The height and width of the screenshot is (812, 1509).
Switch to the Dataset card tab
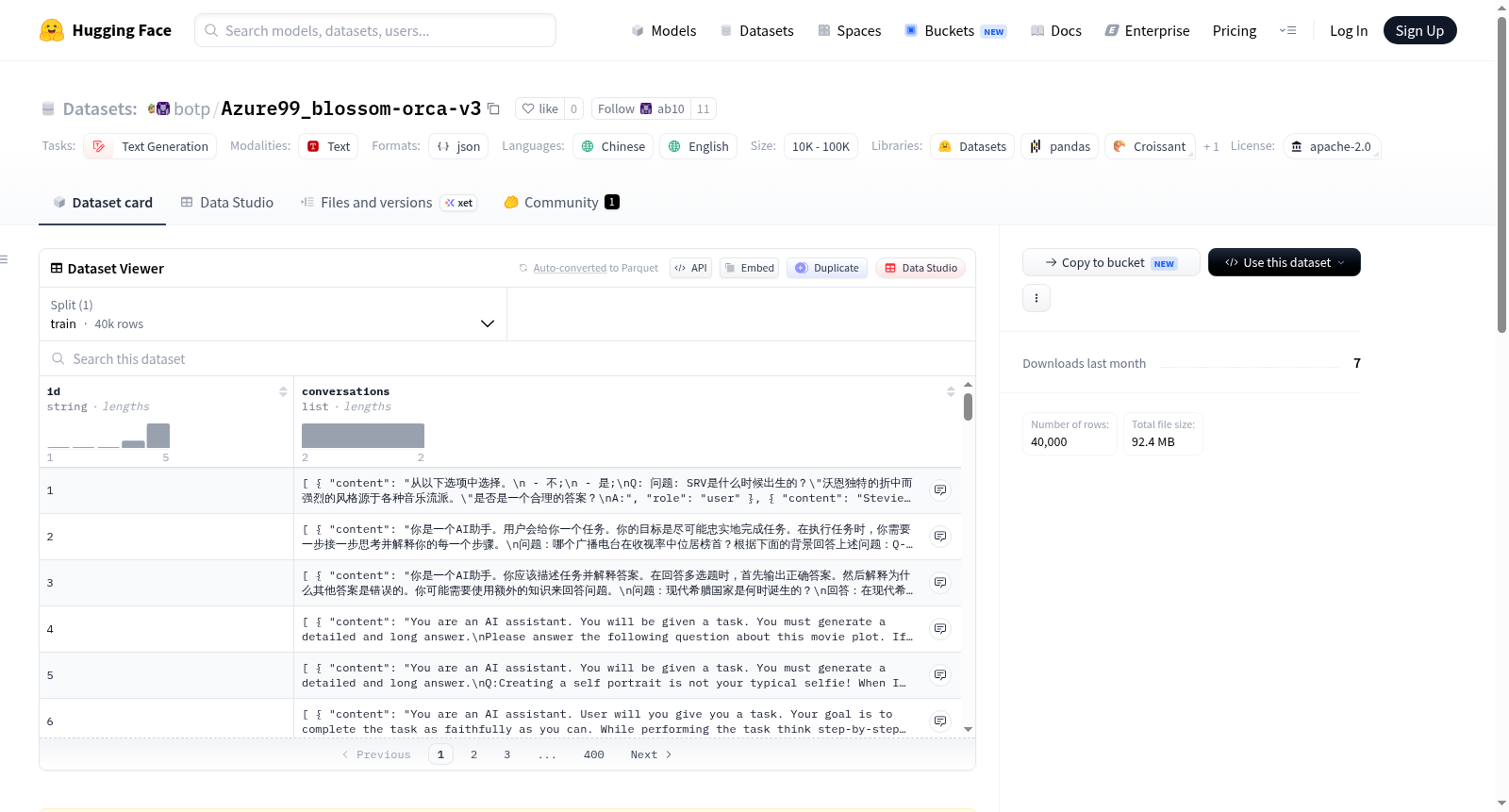(103, 202)
